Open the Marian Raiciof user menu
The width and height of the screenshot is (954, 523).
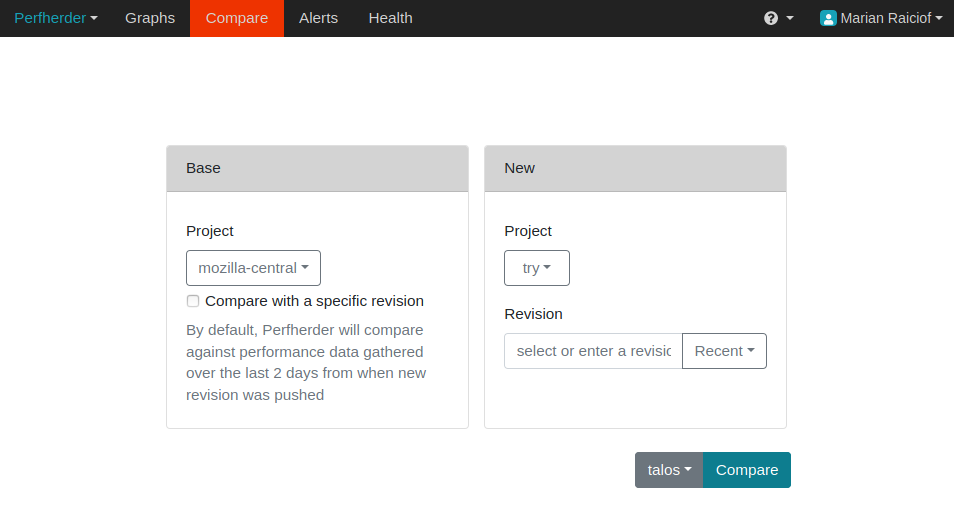point(890,18)
